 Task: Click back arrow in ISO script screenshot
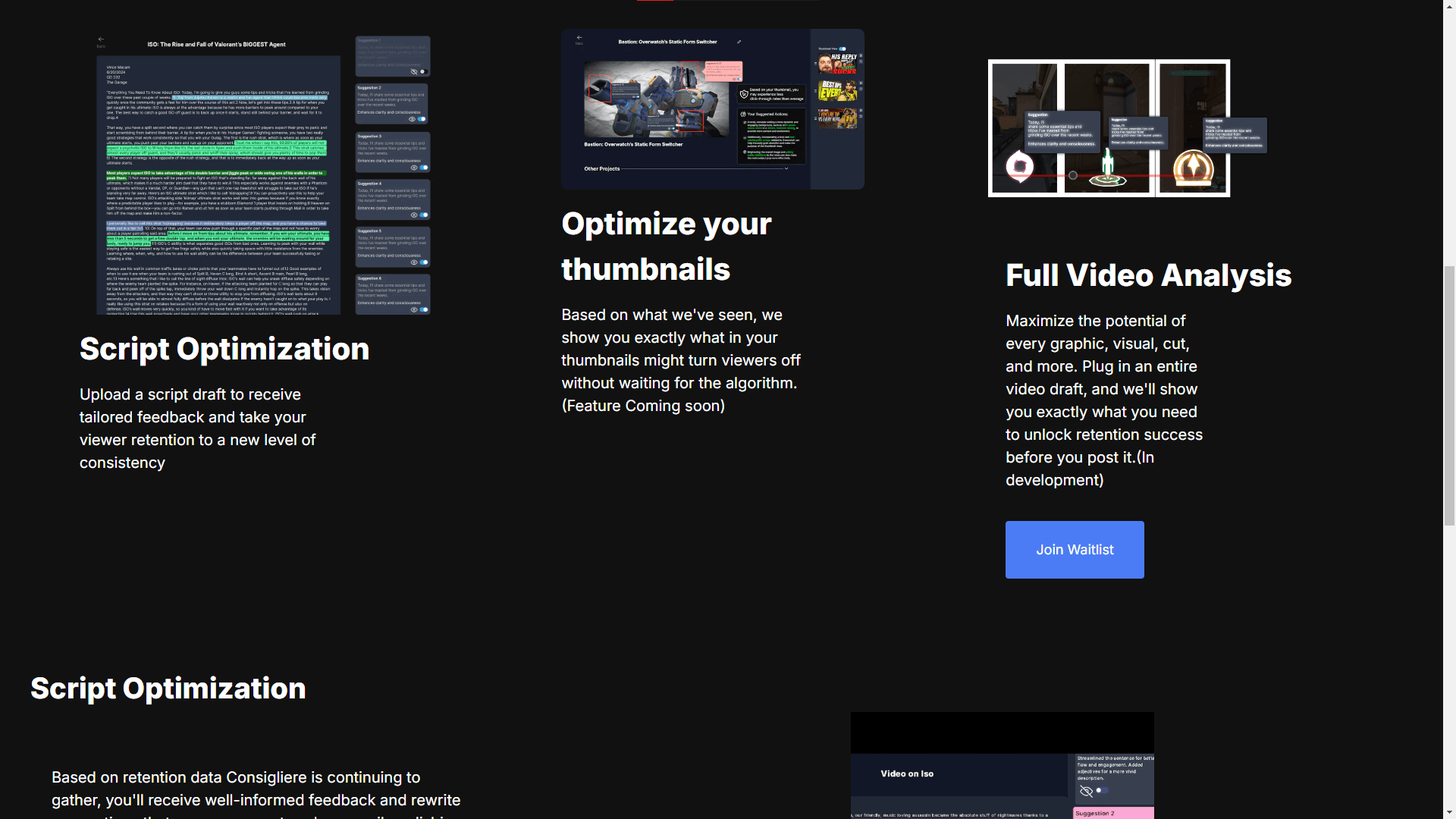tap(101, 39)
